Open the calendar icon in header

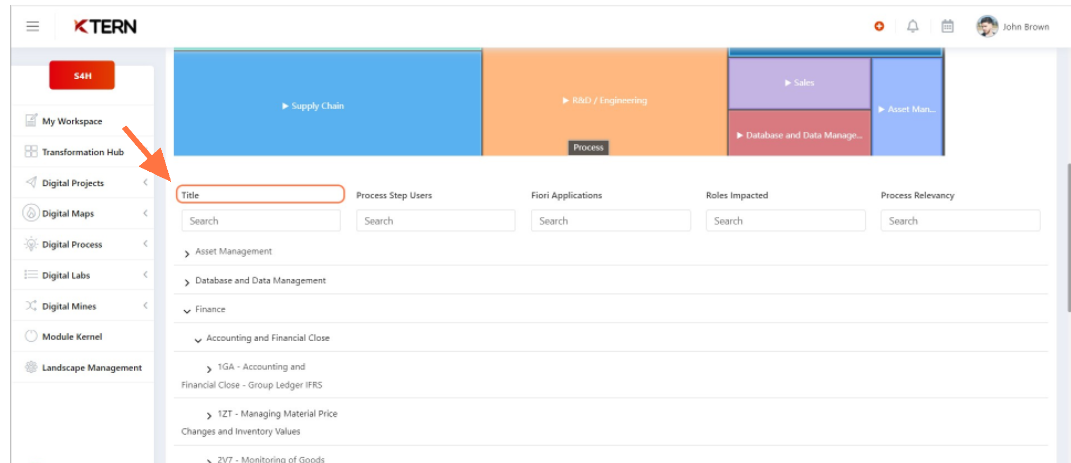(947, 26)
